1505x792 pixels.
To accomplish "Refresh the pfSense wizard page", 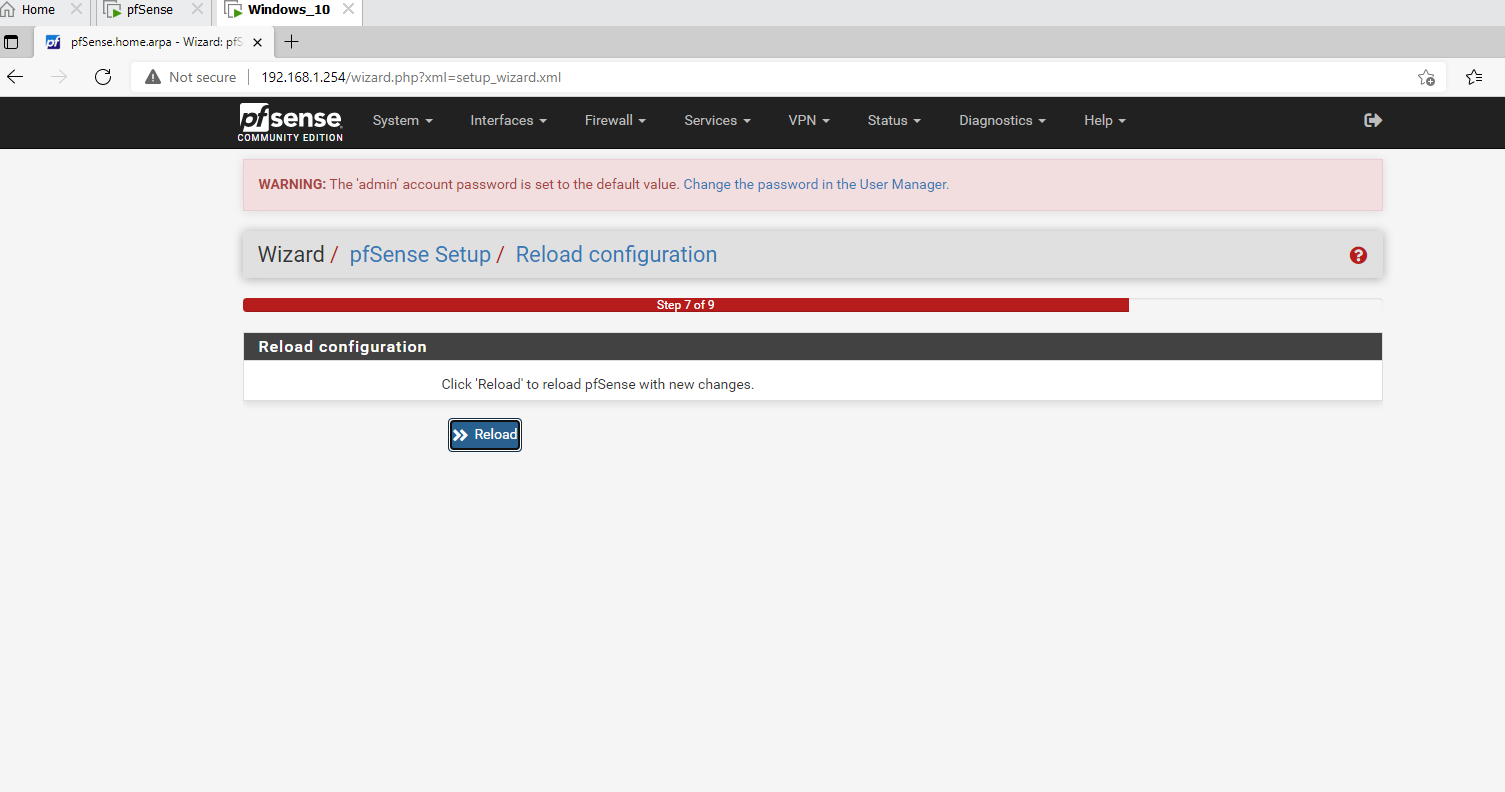I will click(x=102, y=77).
